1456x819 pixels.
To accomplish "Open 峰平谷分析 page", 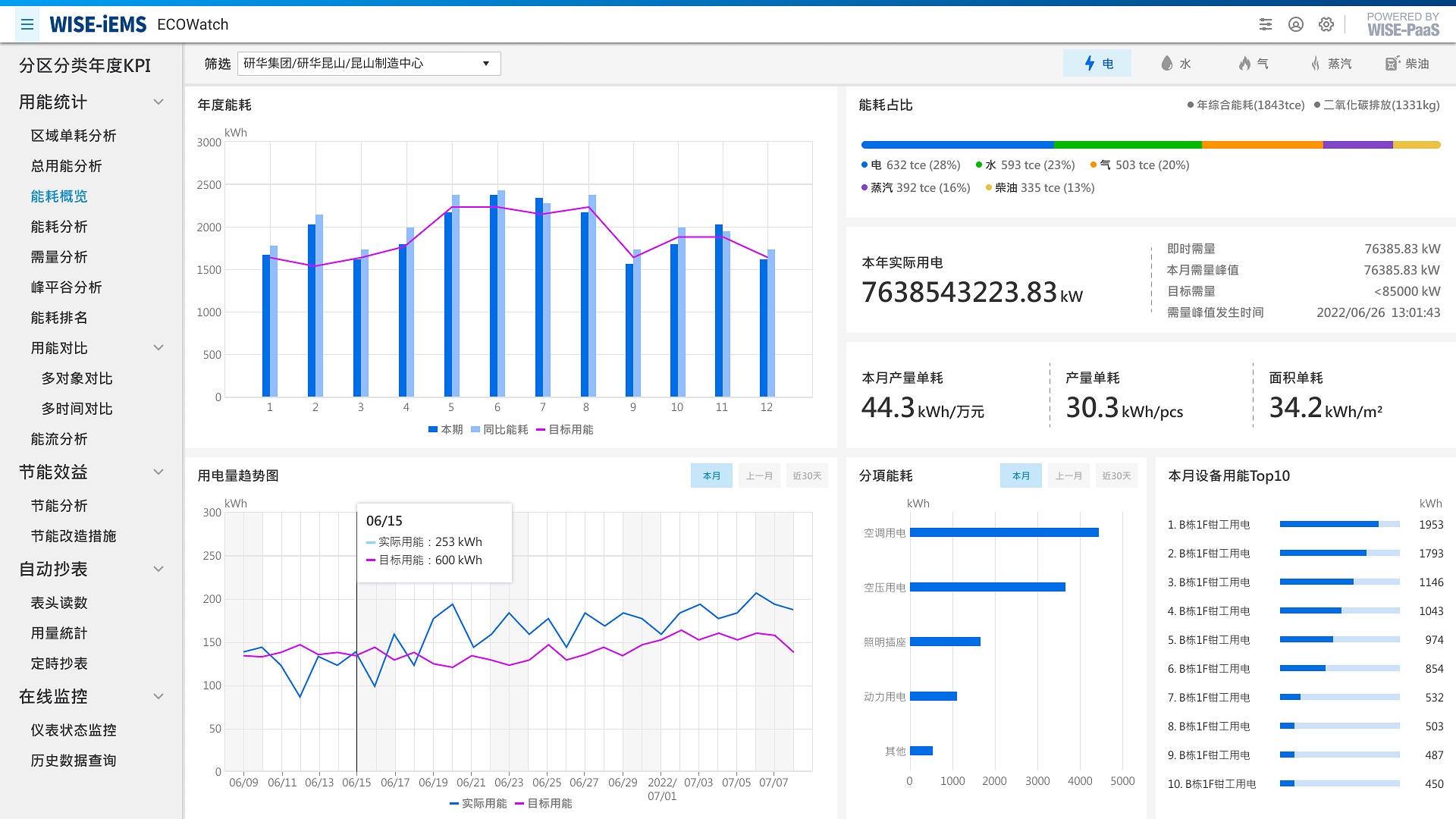I will (66, 287).
